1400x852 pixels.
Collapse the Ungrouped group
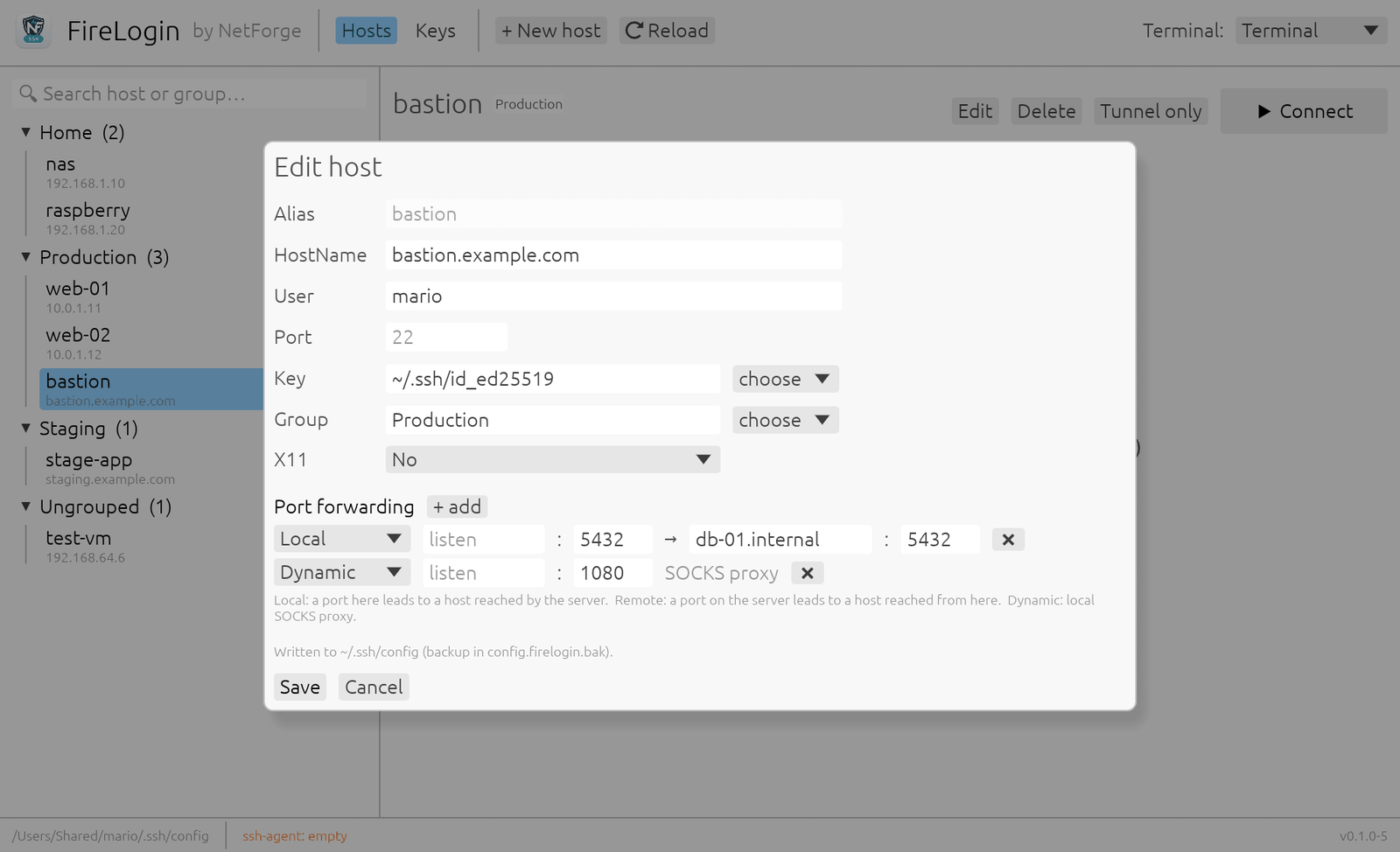pos(26,506)
